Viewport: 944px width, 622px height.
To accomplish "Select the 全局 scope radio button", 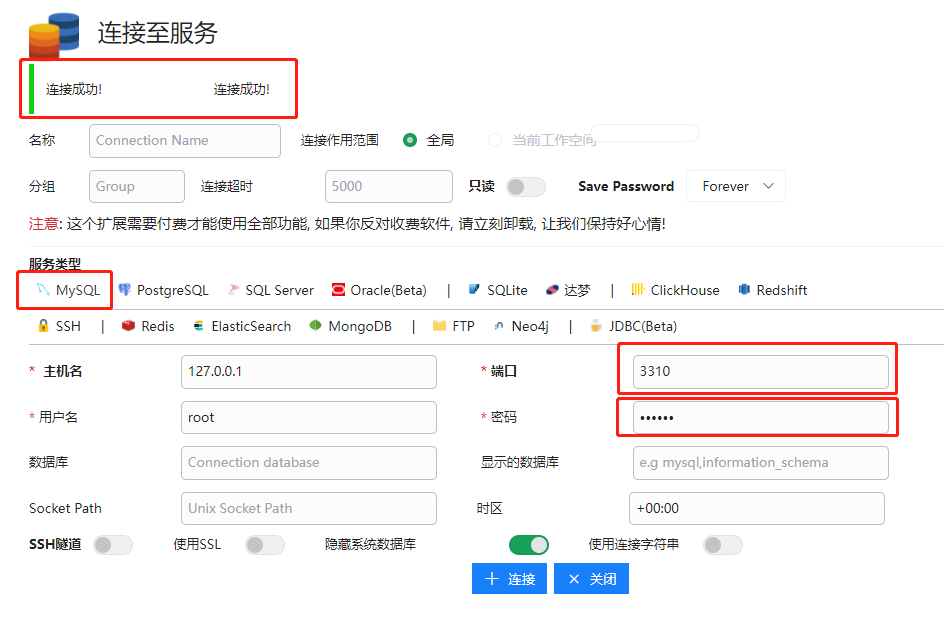I will [x=410, y=140].
